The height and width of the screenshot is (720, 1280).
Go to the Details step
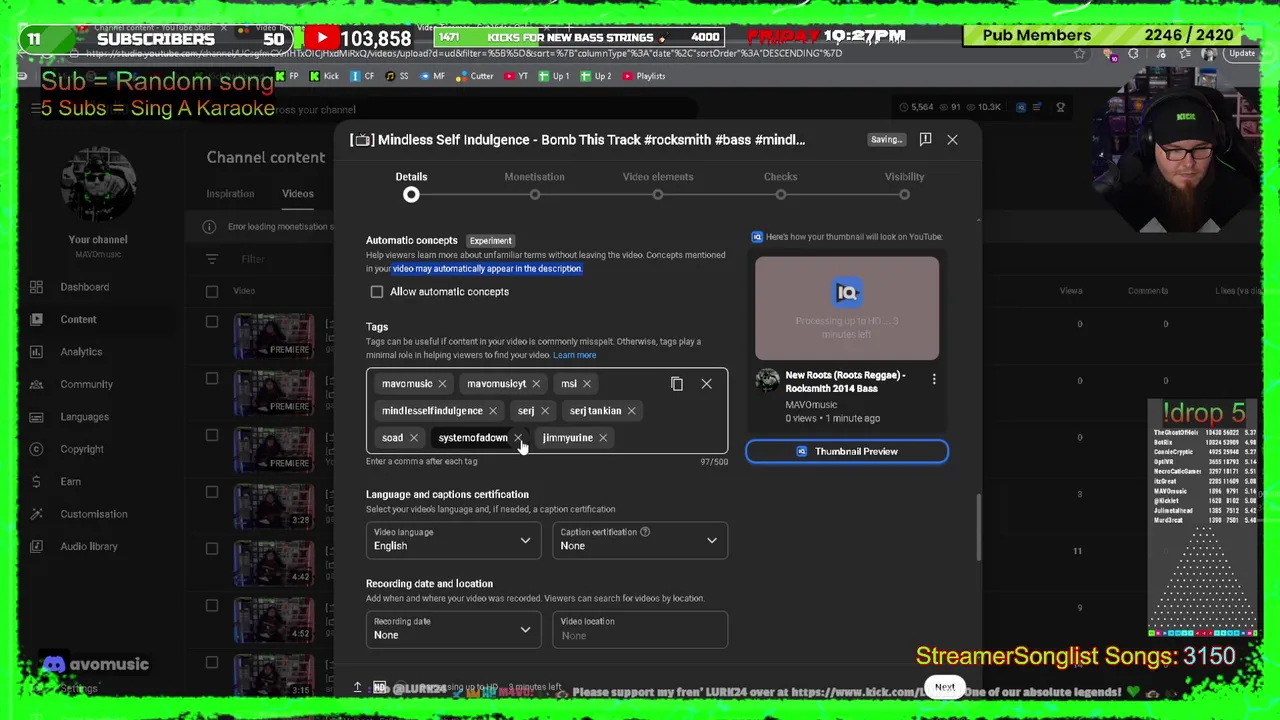(x=411, y=185)
